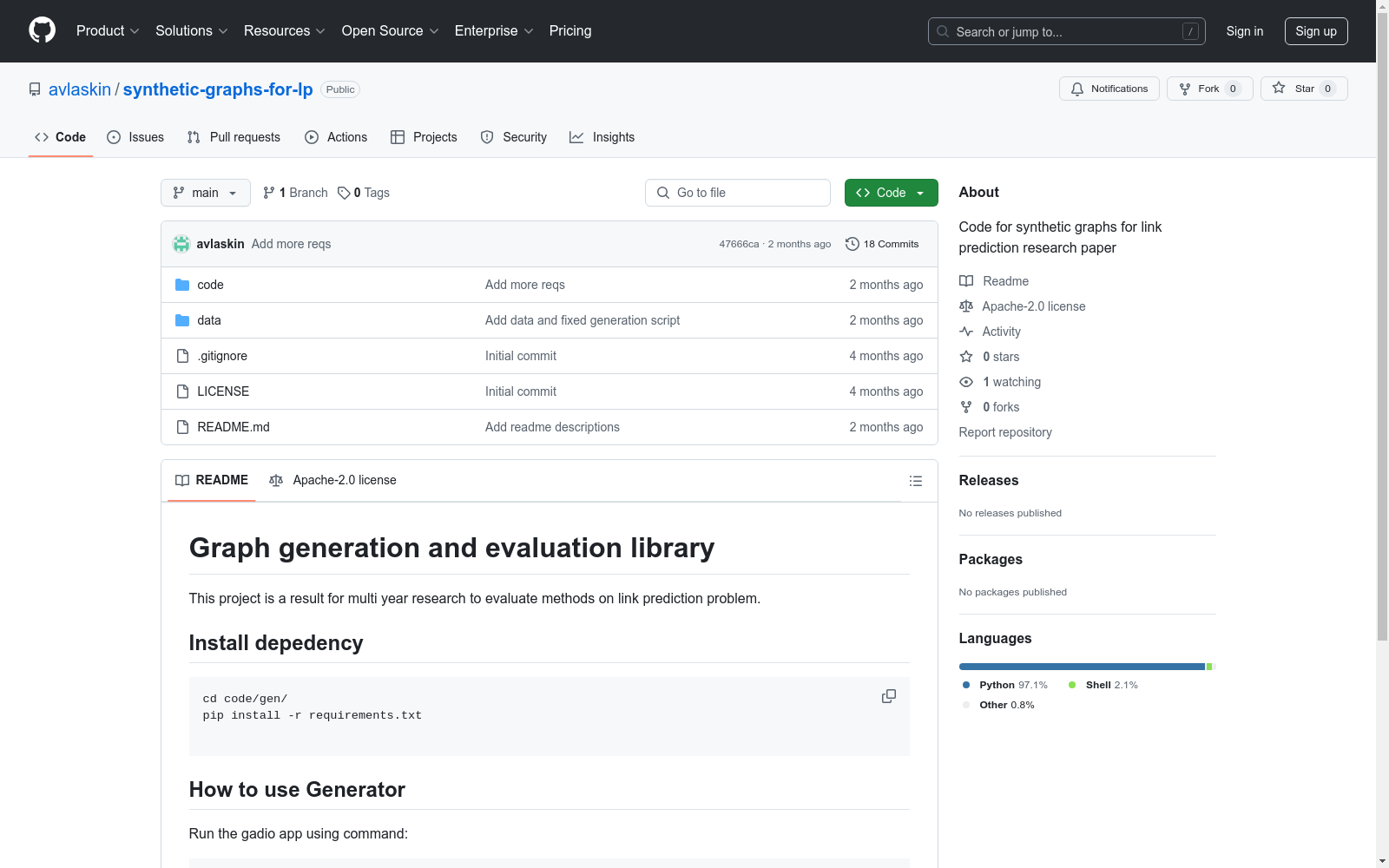
Task: Select the README tab
Action: 212,480
